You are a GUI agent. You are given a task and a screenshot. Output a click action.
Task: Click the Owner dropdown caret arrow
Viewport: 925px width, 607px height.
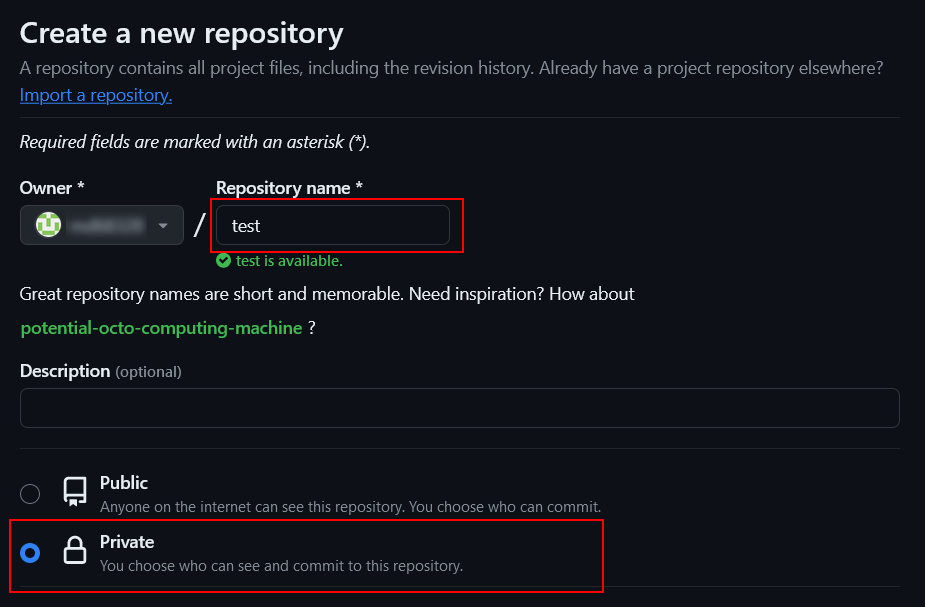(x=163, y=226)
